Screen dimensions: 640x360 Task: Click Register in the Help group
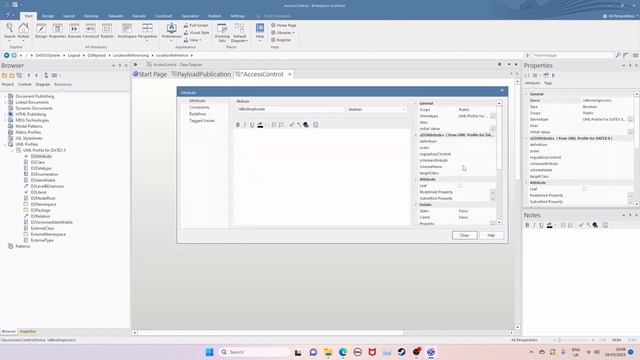[281, 40]
